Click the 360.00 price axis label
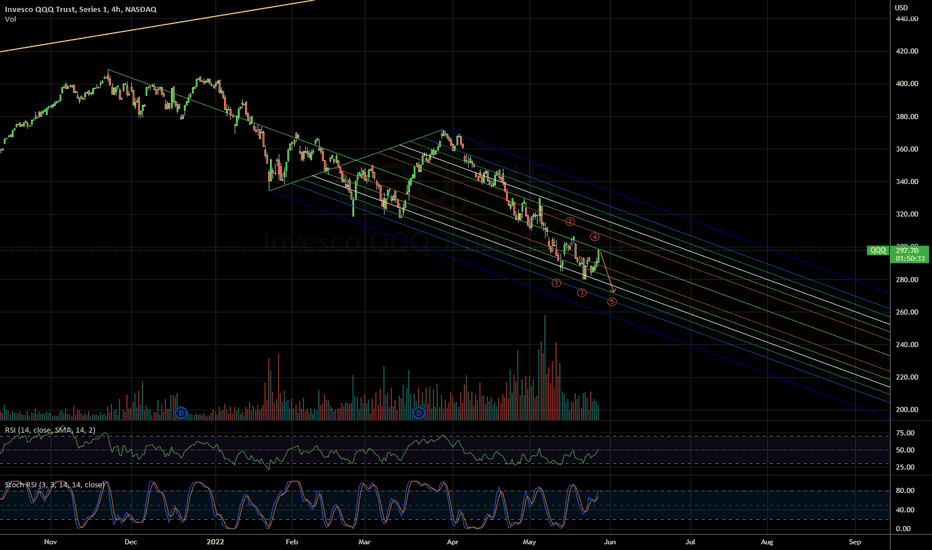932x550 pixels. point(907,149)
